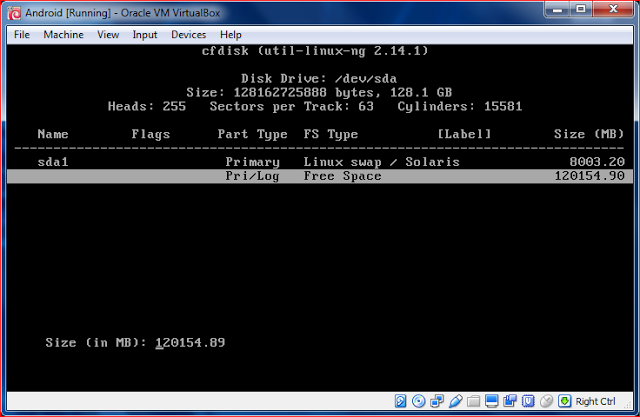640x417 pixels.
Task: Click the FS Type column header
Action: click(x=331, y=134)
